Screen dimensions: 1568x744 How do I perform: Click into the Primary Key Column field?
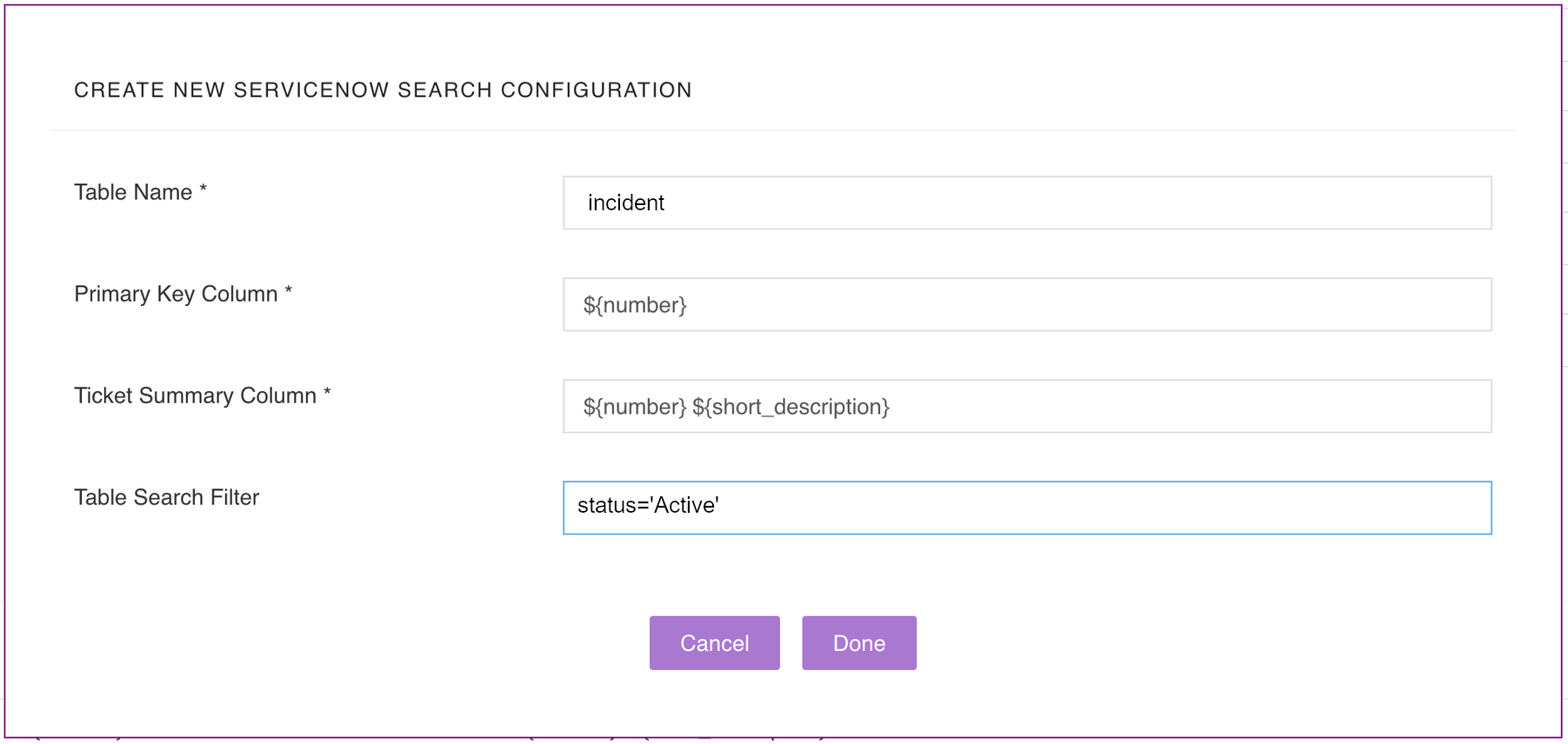(x=1026, y=304)
